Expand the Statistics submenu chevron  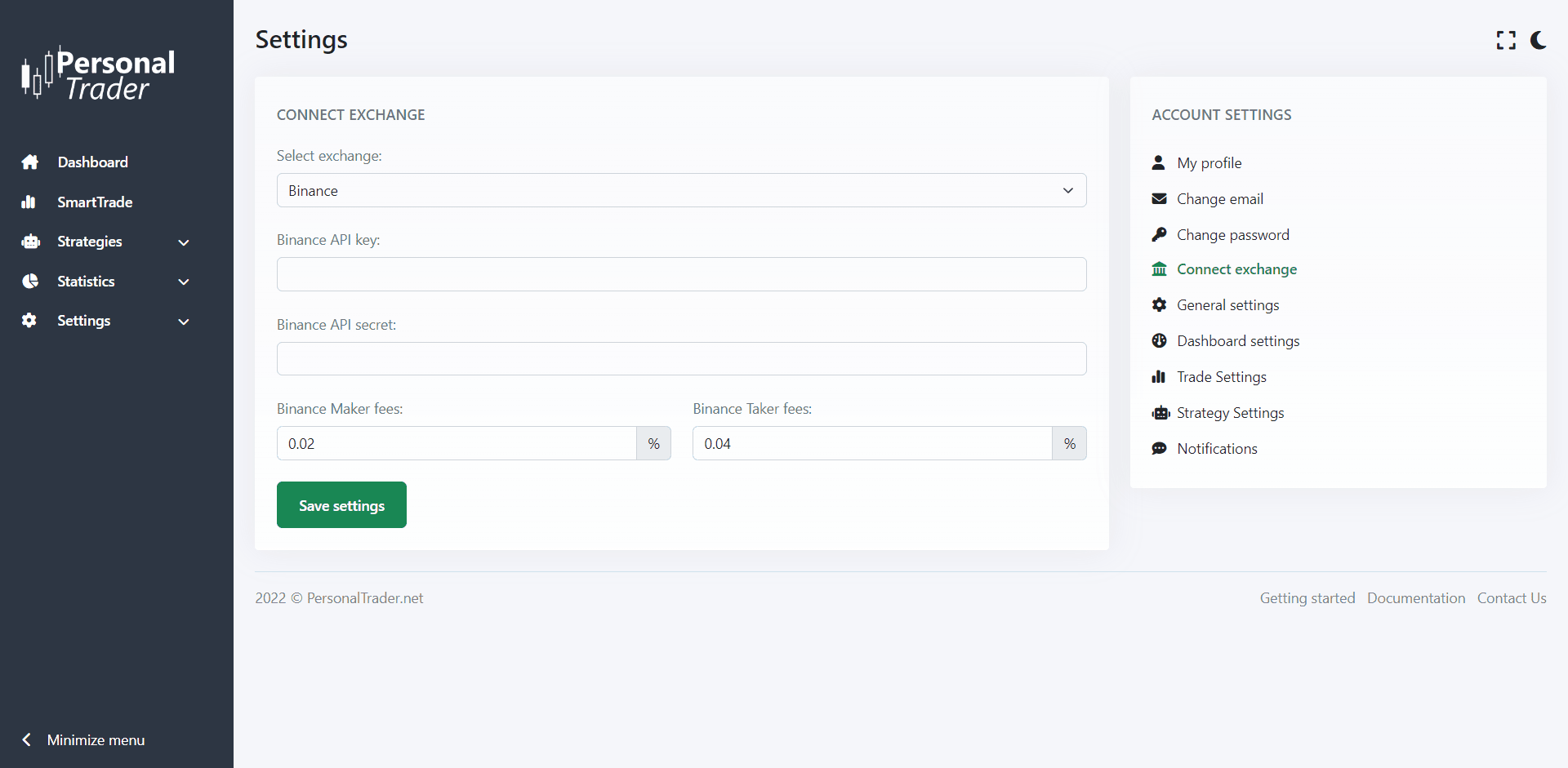click(x=184, y=282)
